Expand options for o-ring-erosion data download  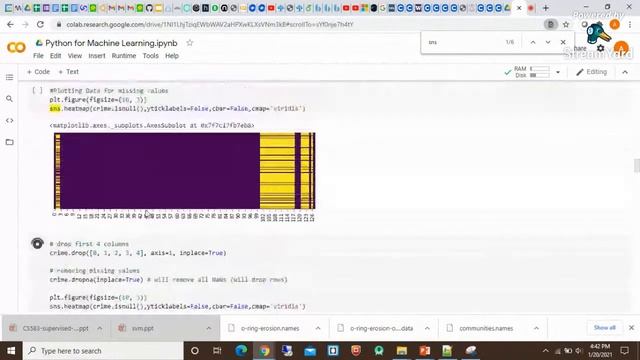tap(427, 328)
